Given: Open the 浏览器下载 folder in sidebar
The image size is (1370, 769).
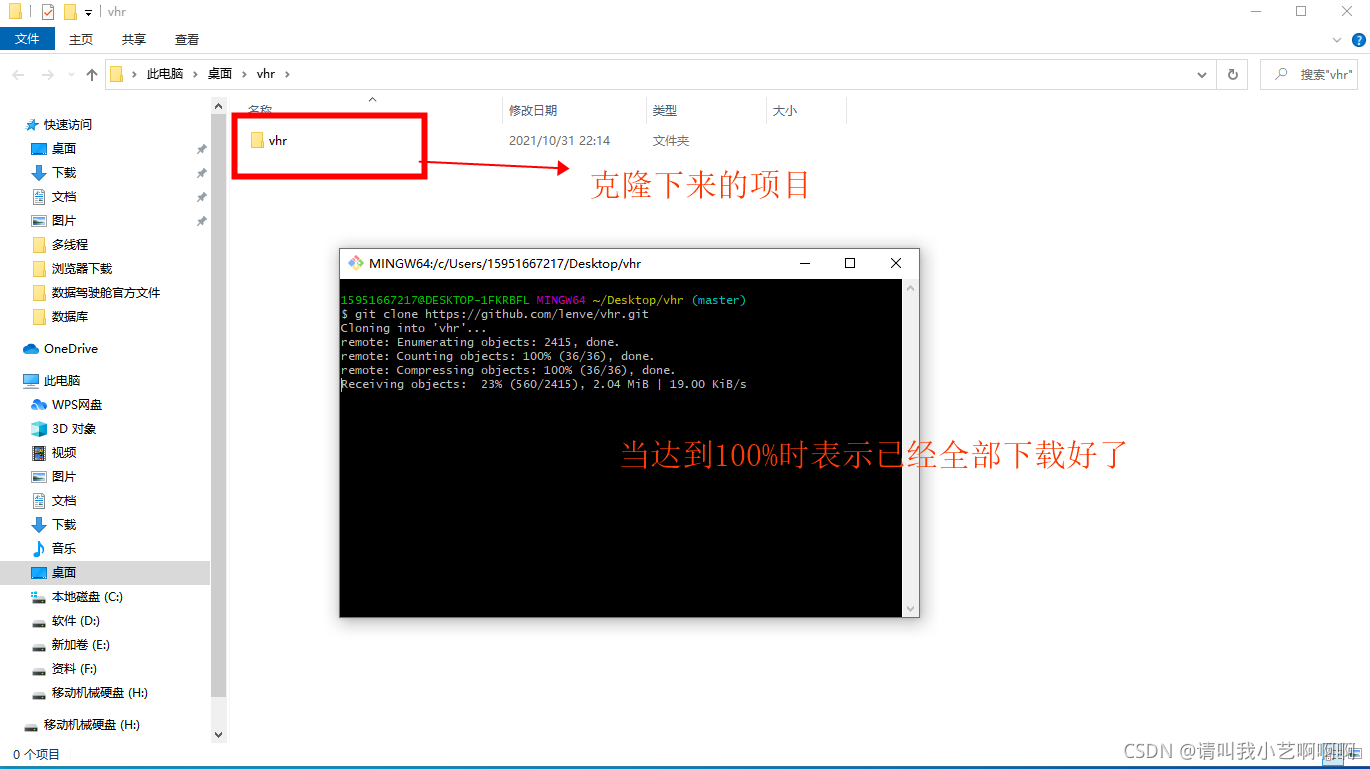Looking at the screenshot, I should pyautogui.click(x=82, y=269).
